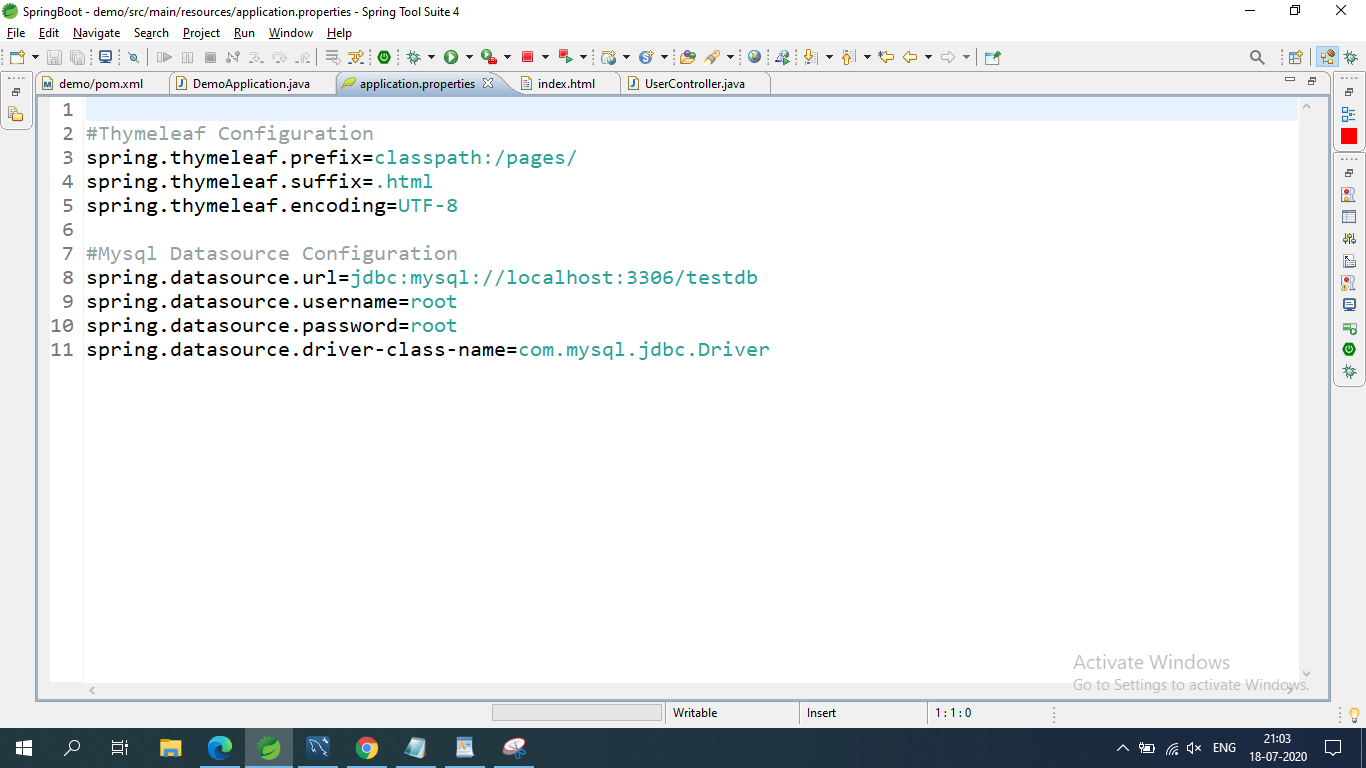Click the Save All toolbar icon
The image size is (1366, 768).
click(77, 57)
